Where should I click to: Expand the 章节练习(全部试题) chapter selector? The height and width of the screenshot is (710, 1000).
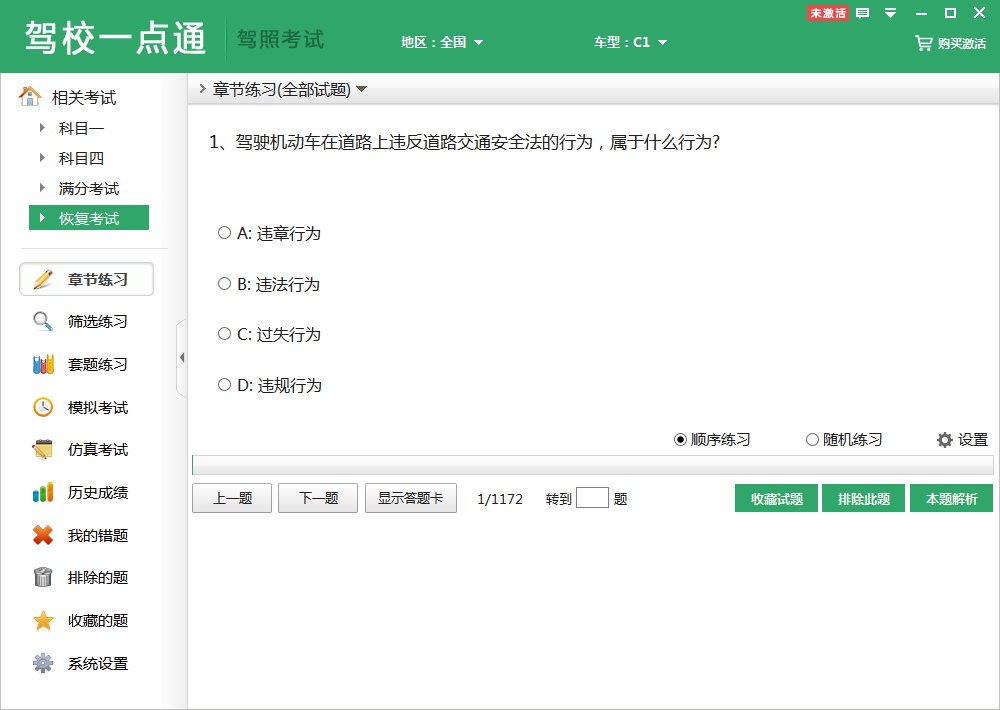pos(285,88)
